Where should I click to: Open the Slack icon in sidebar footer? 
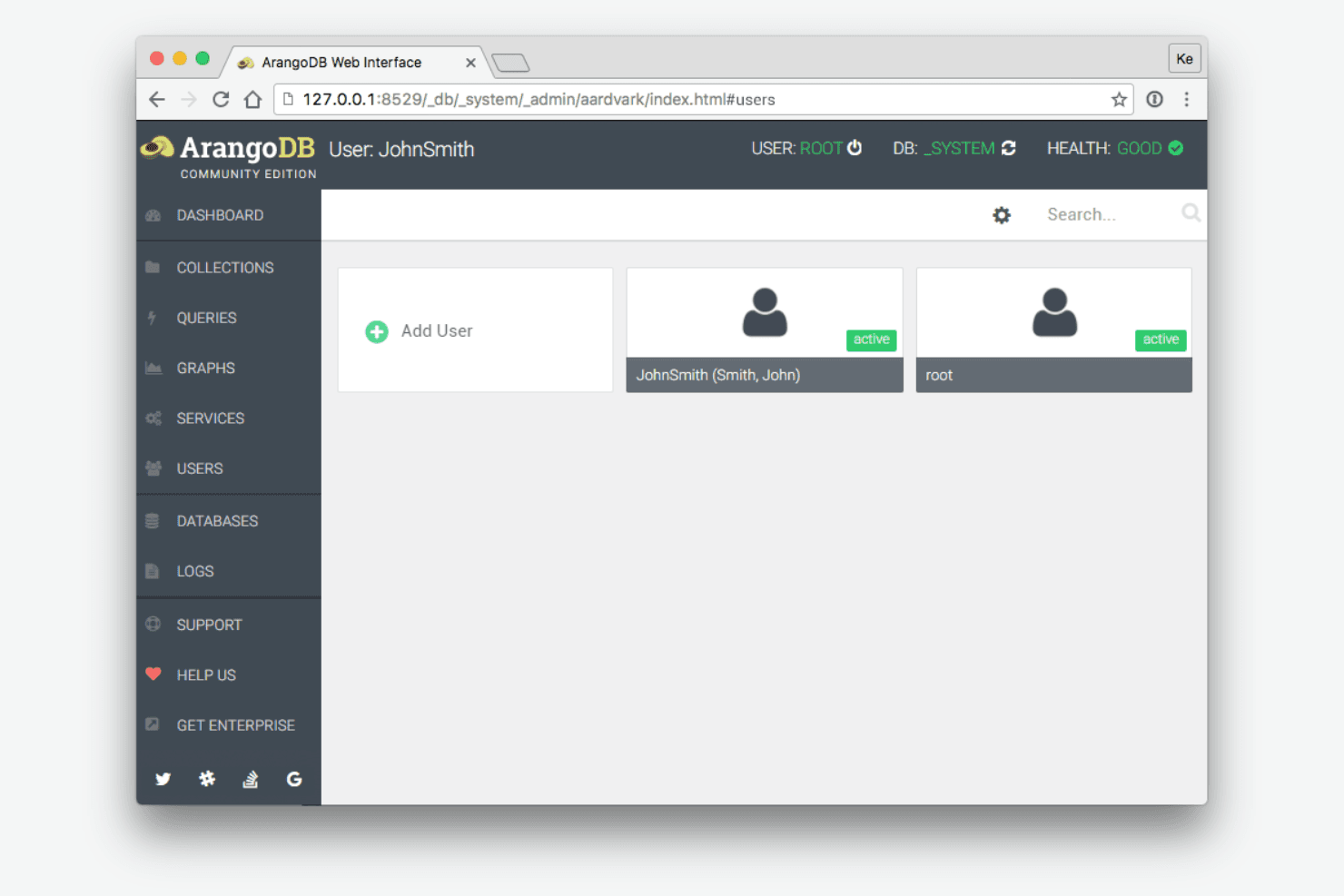[x=207, y=779]
